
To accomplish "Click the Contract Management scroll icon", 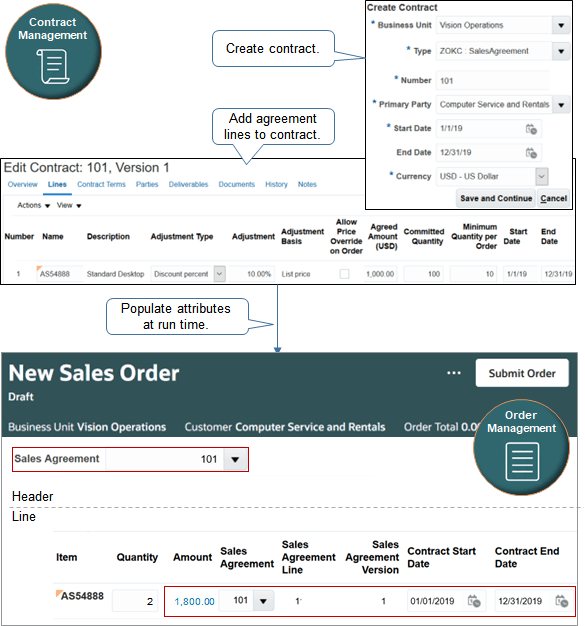I will click(x=53, y=67).
